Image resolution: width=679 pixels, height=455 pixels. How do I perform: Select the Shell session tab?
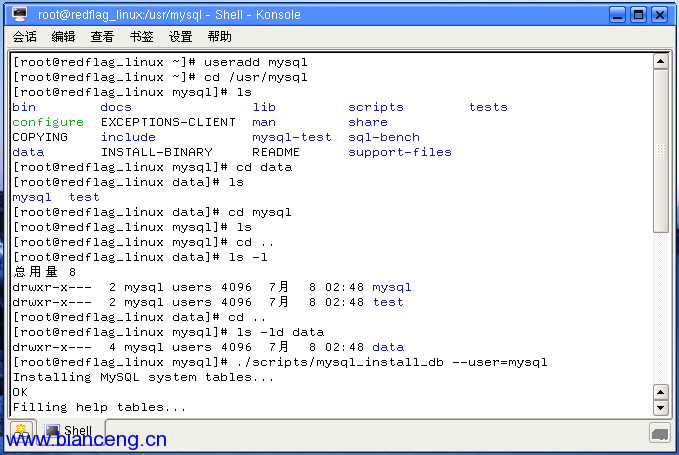click(x=69, y=430)
